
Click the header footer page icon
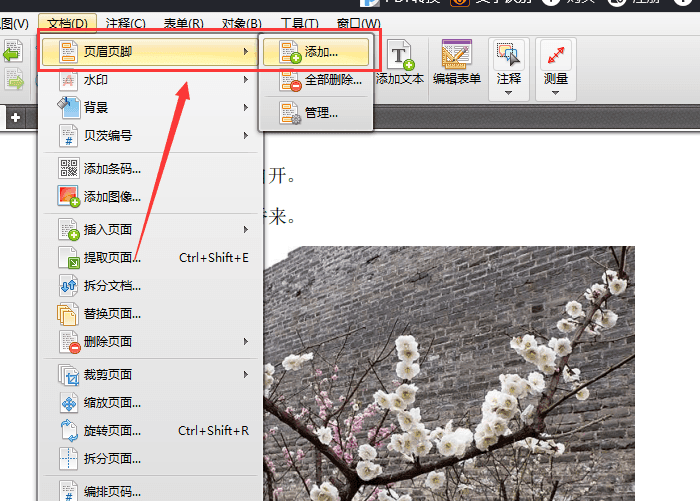pyautogui.click(x=68, y=52)
